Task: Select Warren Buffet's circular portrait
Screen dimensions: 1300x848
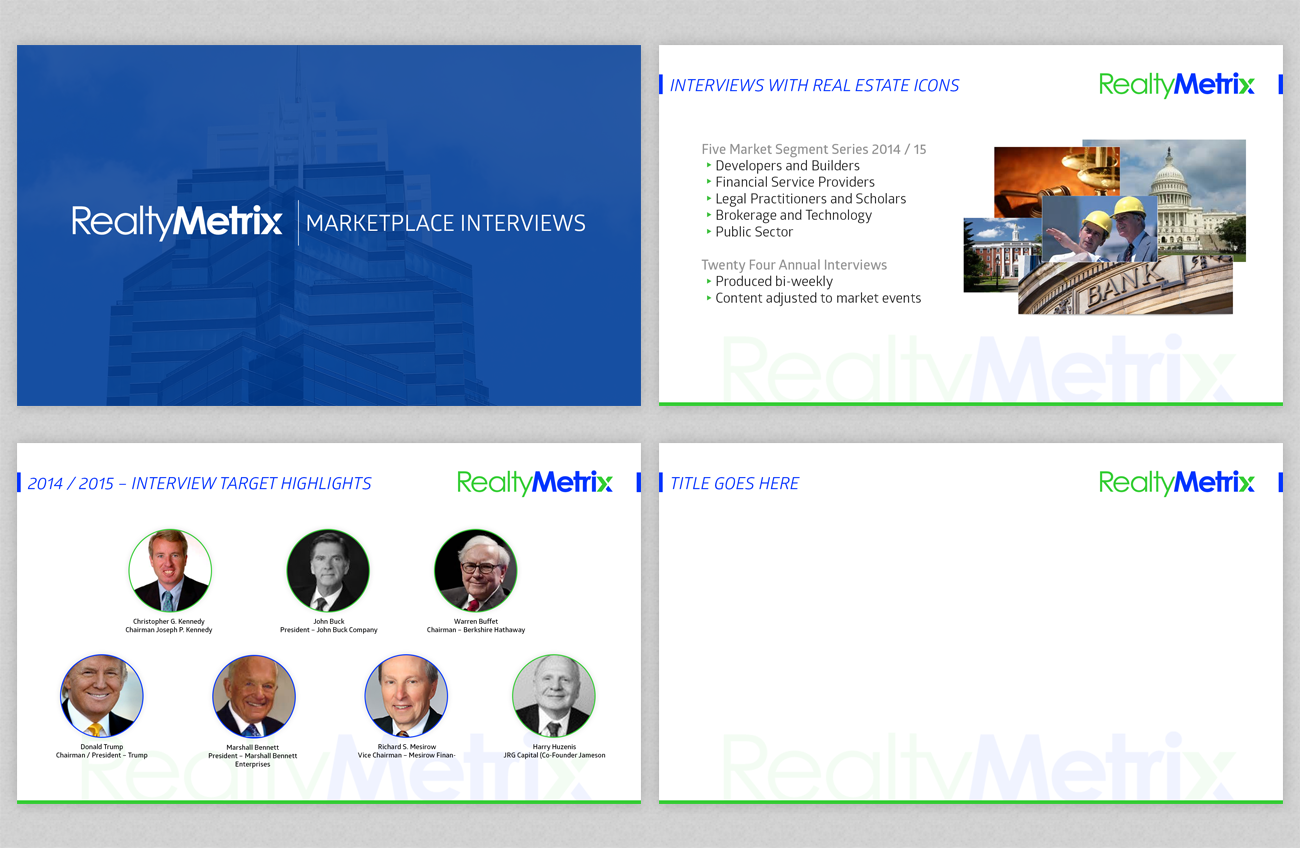Action: [x=476, y=571]
